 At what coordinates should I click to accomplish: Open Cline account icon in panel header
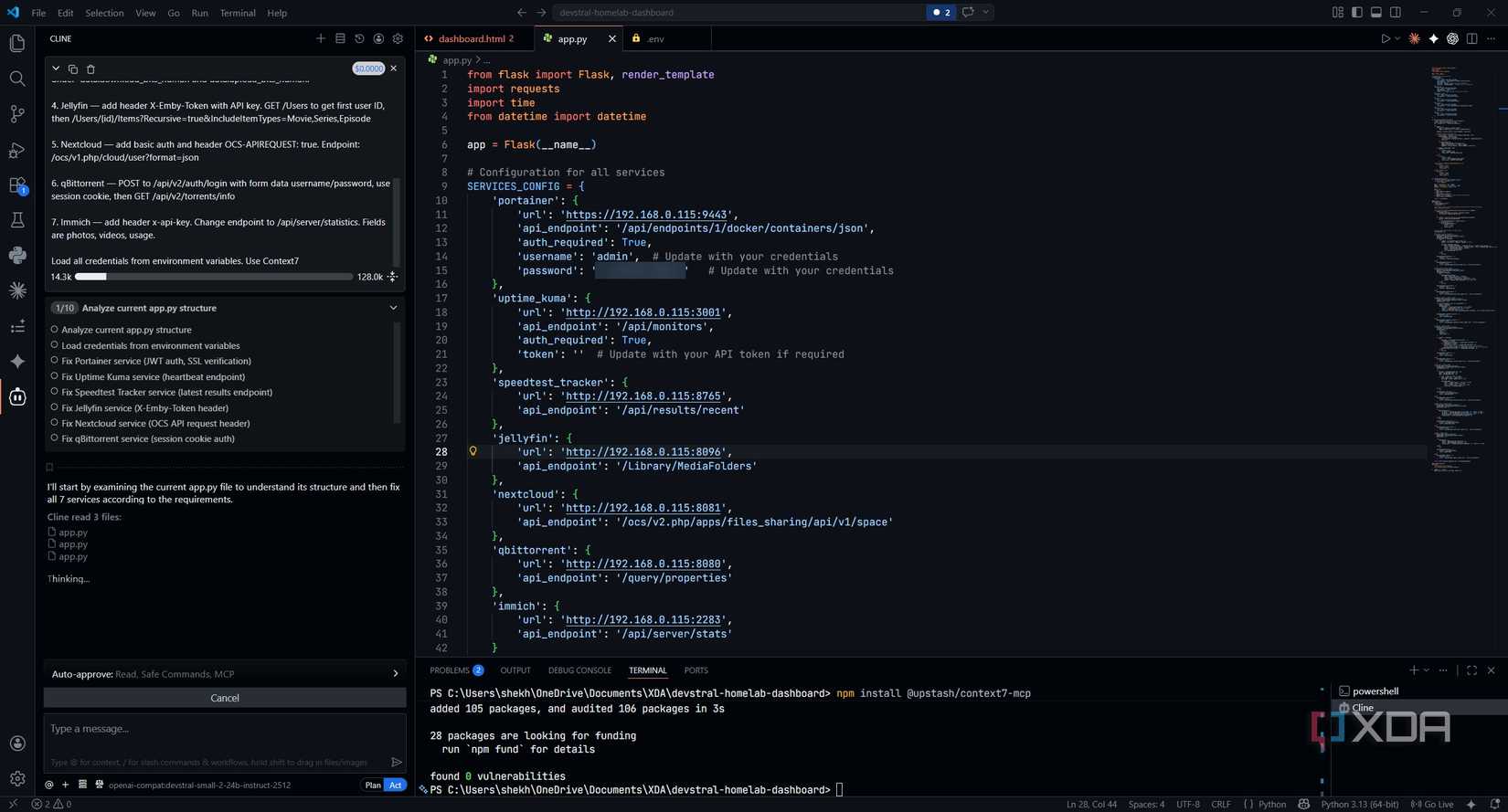coord(378,38)
